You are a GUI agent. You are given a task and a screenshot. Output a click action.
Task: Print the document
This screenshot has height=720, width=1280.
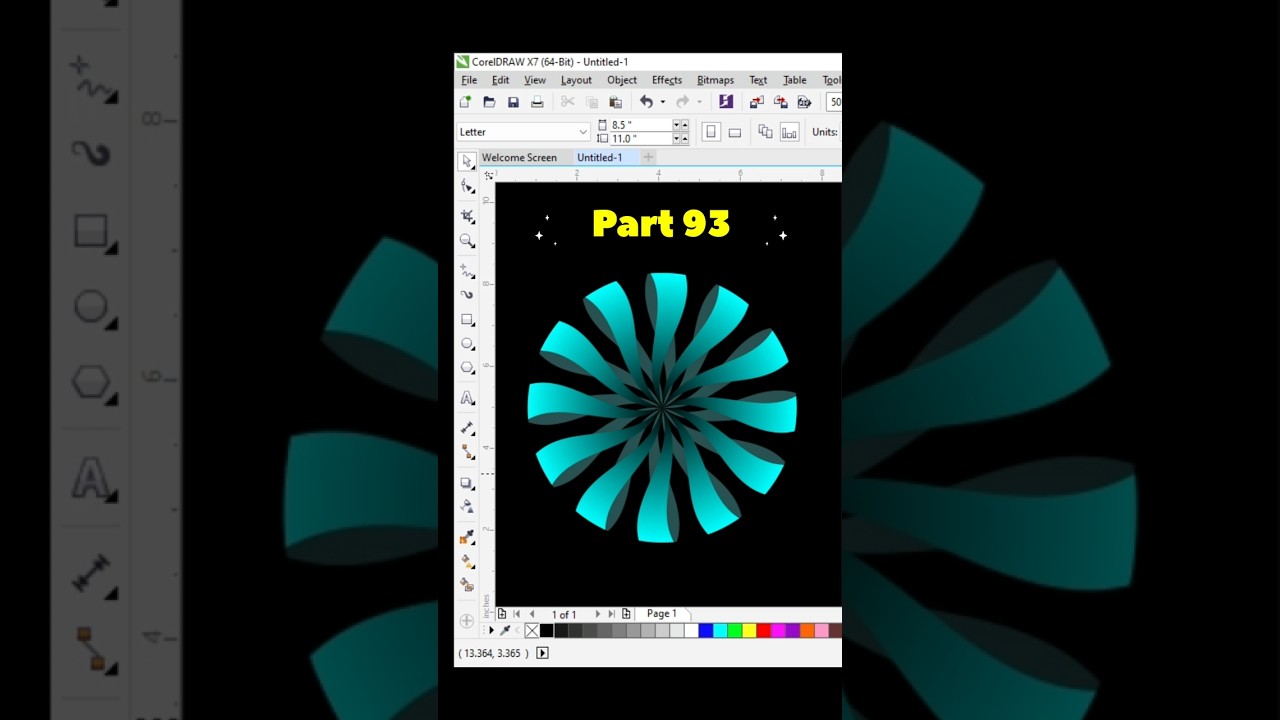click(x=537, y=102)
